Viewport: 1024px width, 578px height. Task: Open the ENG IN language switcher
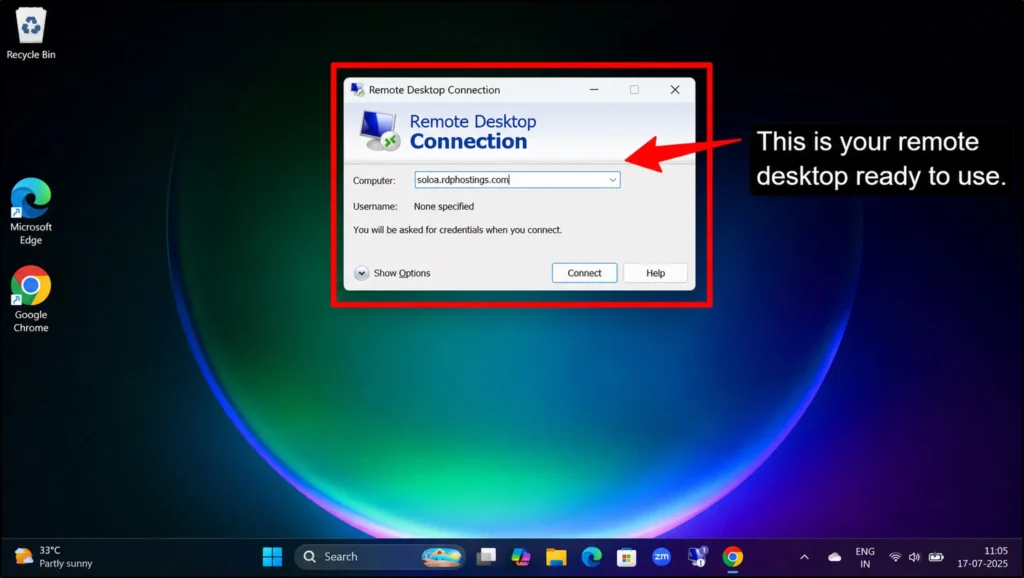point(865,557)
